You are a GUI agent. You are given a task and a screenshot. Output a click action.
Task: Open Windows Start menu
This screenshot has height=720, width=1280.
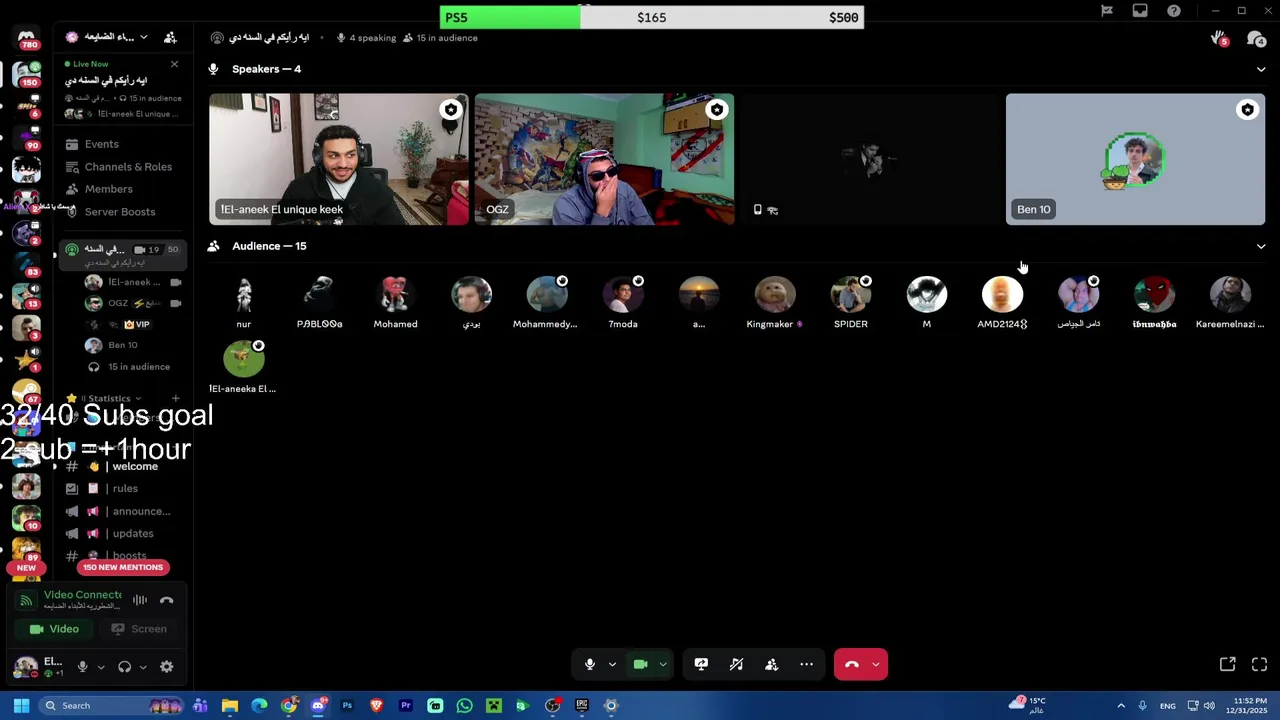coord(21,706)
